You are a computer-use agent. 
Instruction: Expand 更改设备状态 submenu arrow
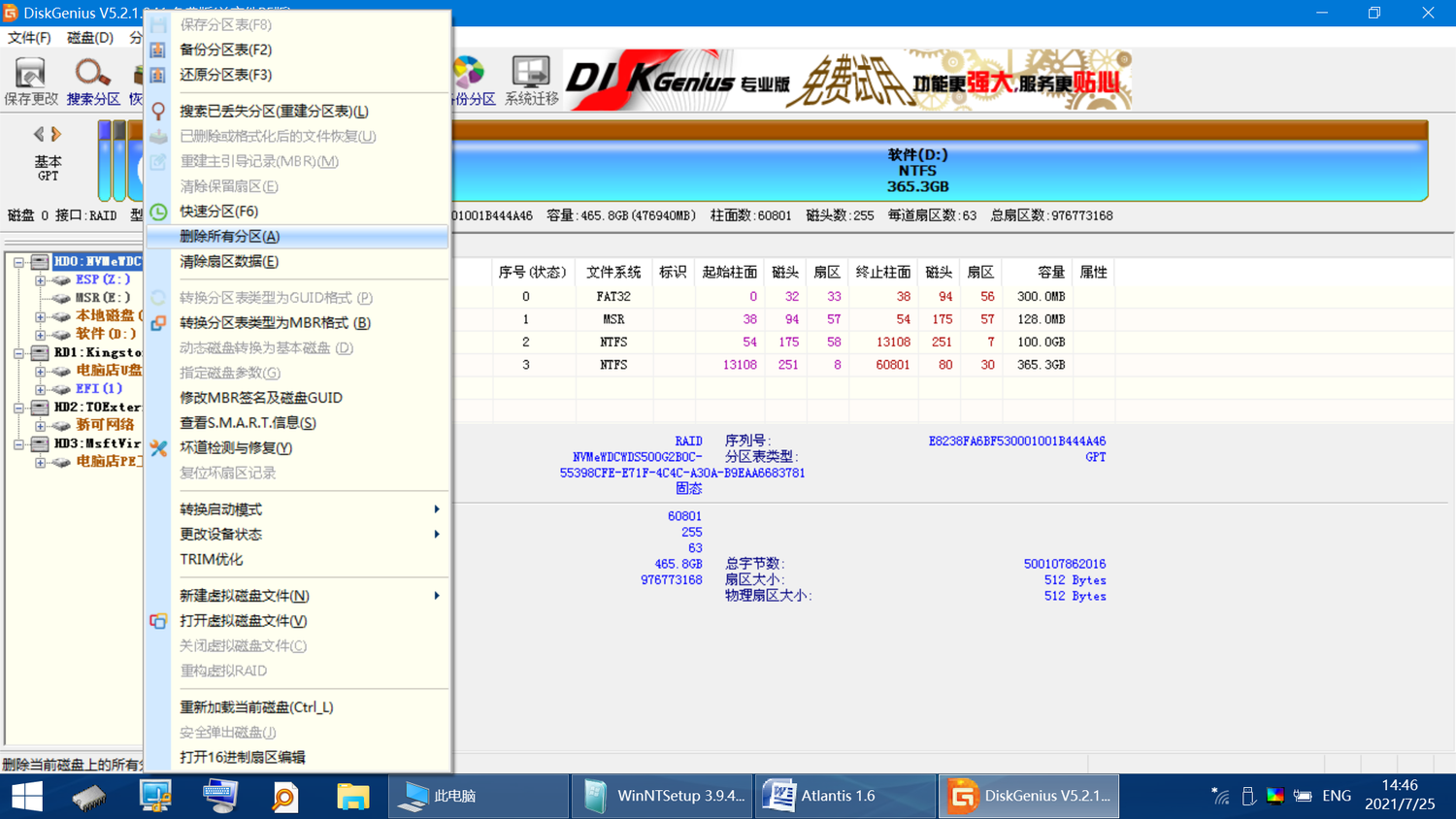(437, 535)
